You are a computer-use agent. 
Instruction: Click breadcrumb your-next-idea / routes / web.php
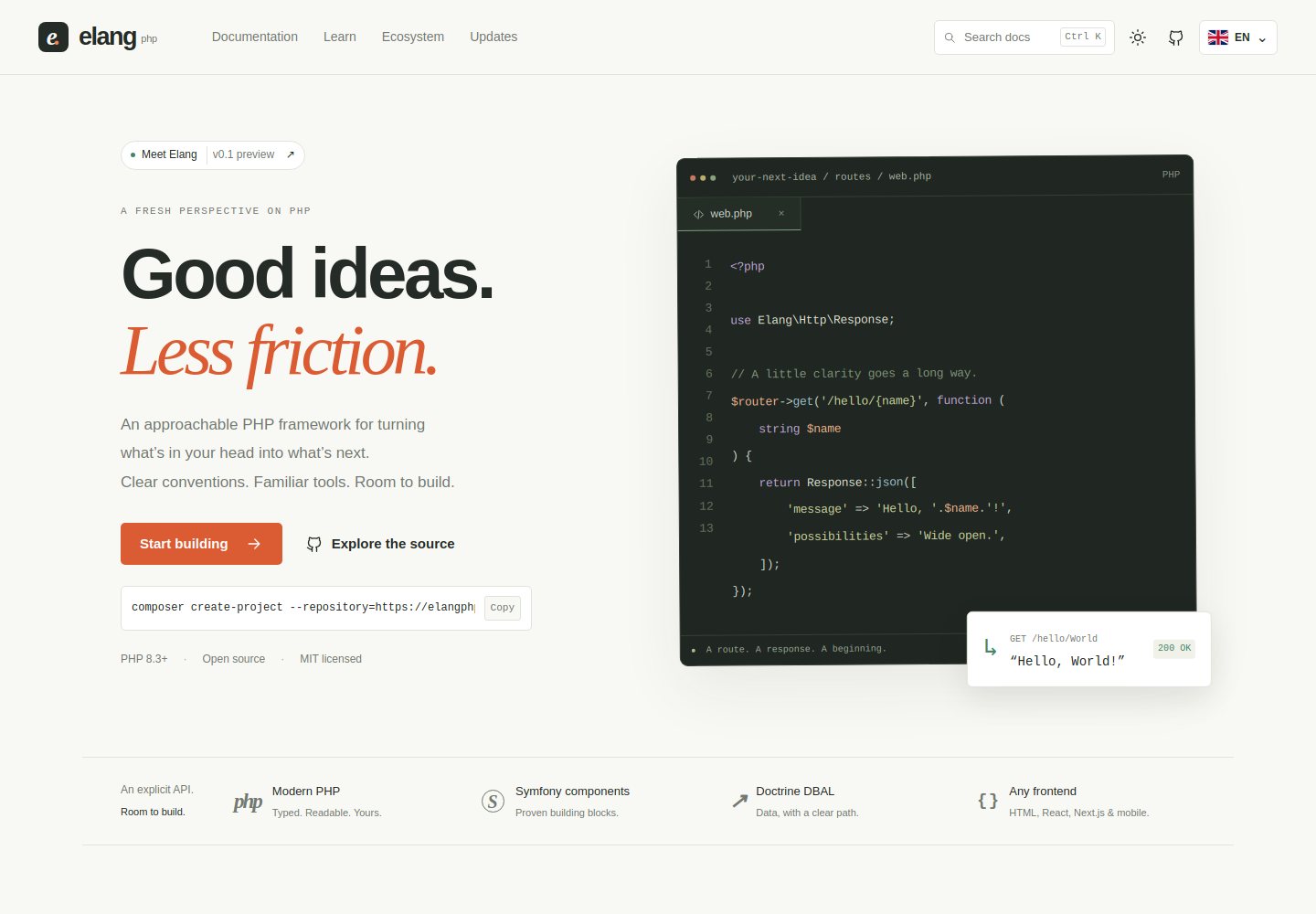pos(832,176)
